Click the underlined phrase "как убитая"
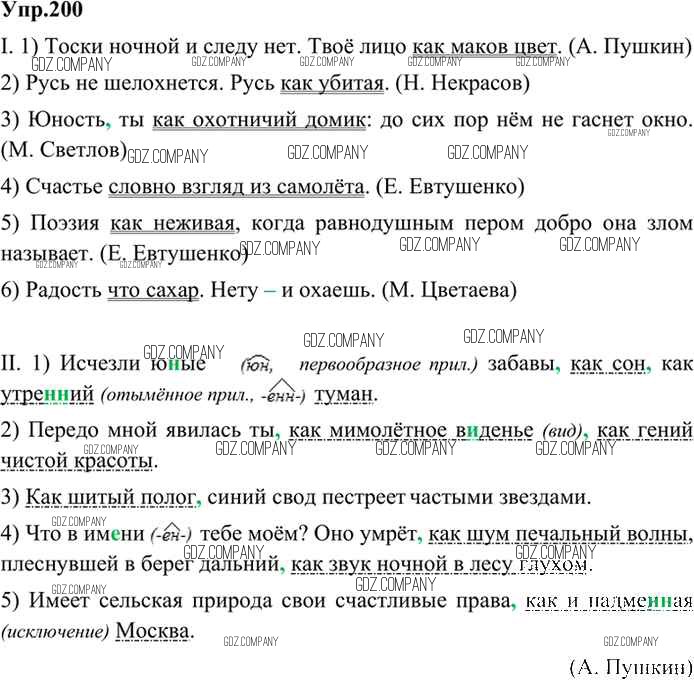Screen dimensions: 694x680 pyautogui.click(x=332, y=84)
